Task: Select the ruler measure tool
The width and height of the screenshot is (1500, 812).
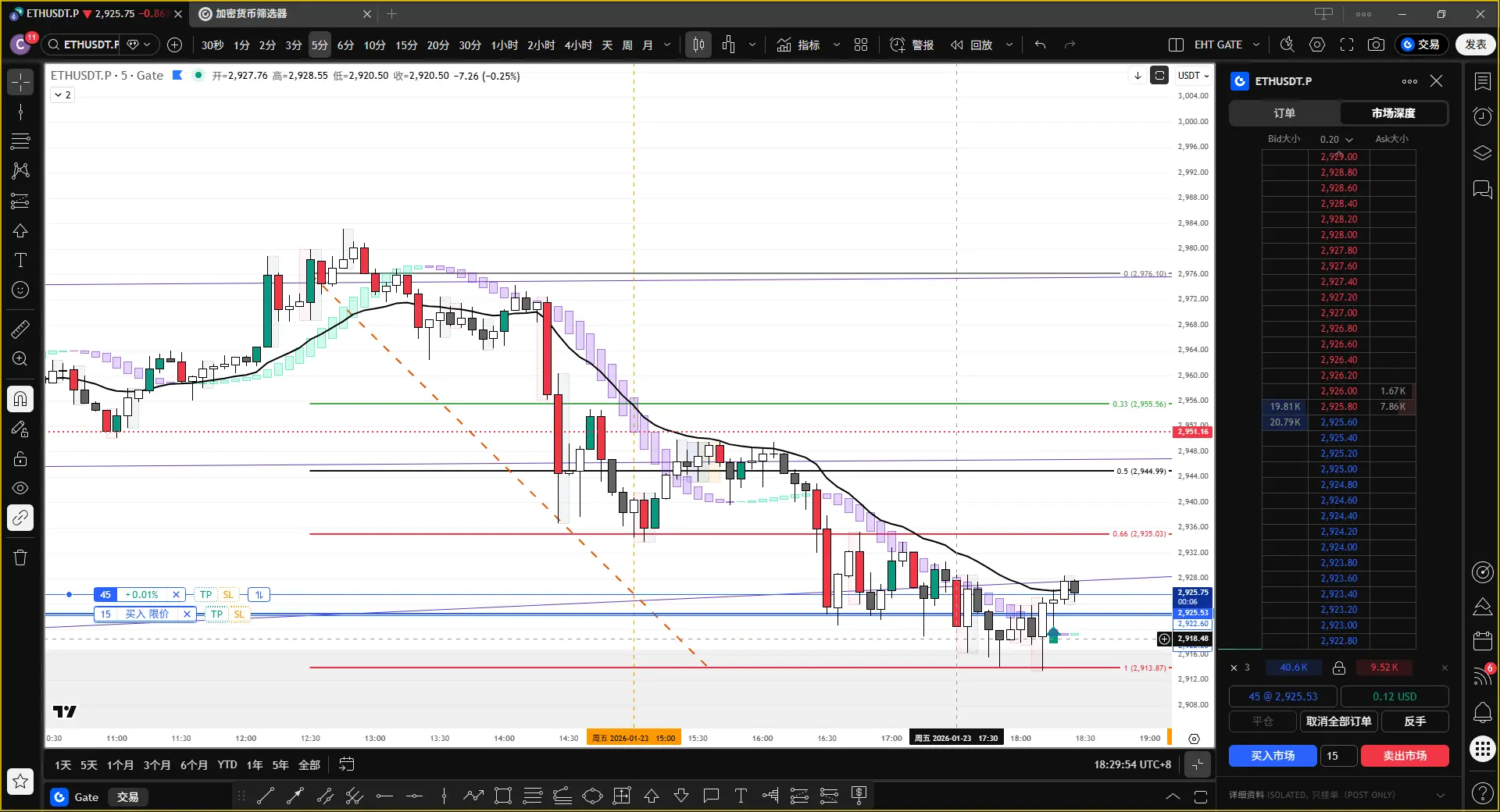Action: [x=20, y=329]
